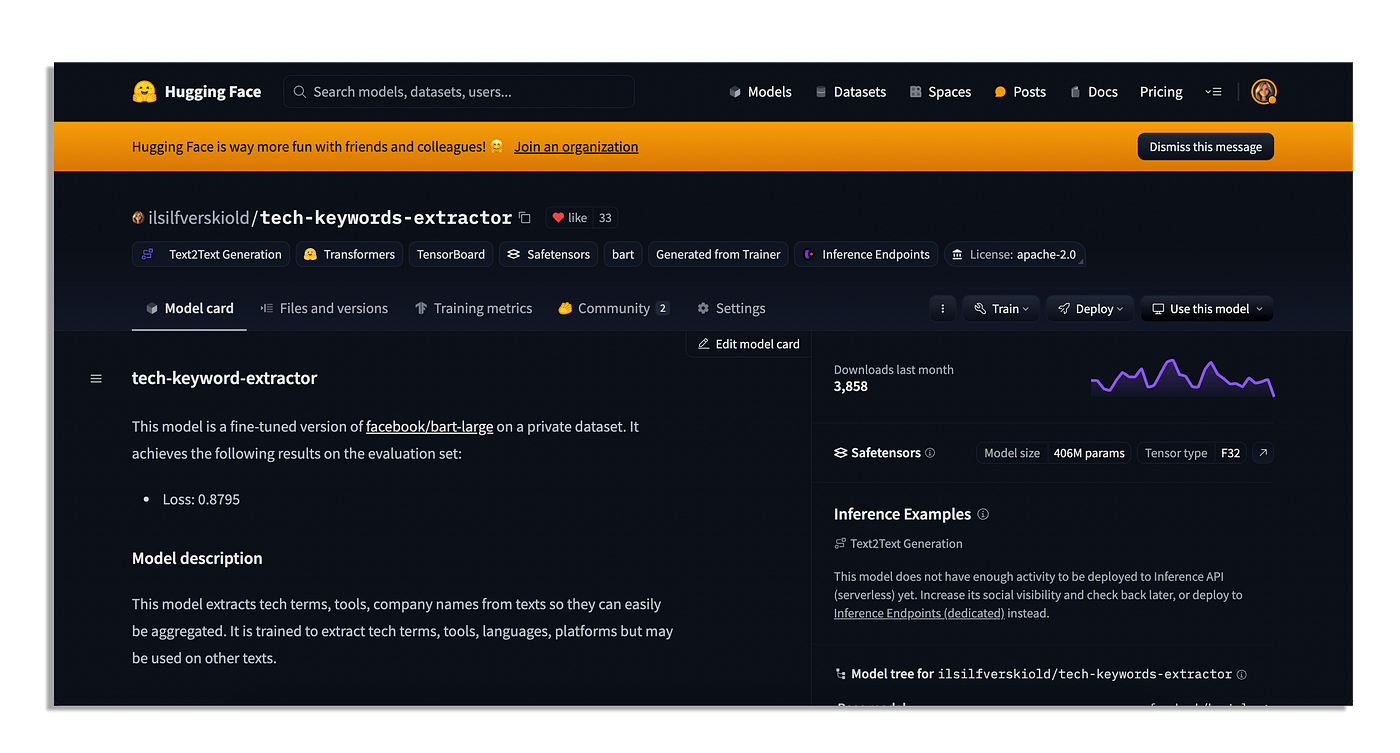Click Text2Text Generation under Inference Examples
Image resolution: width=1400 pixels, height=753 pixels.
pos(898,544)
